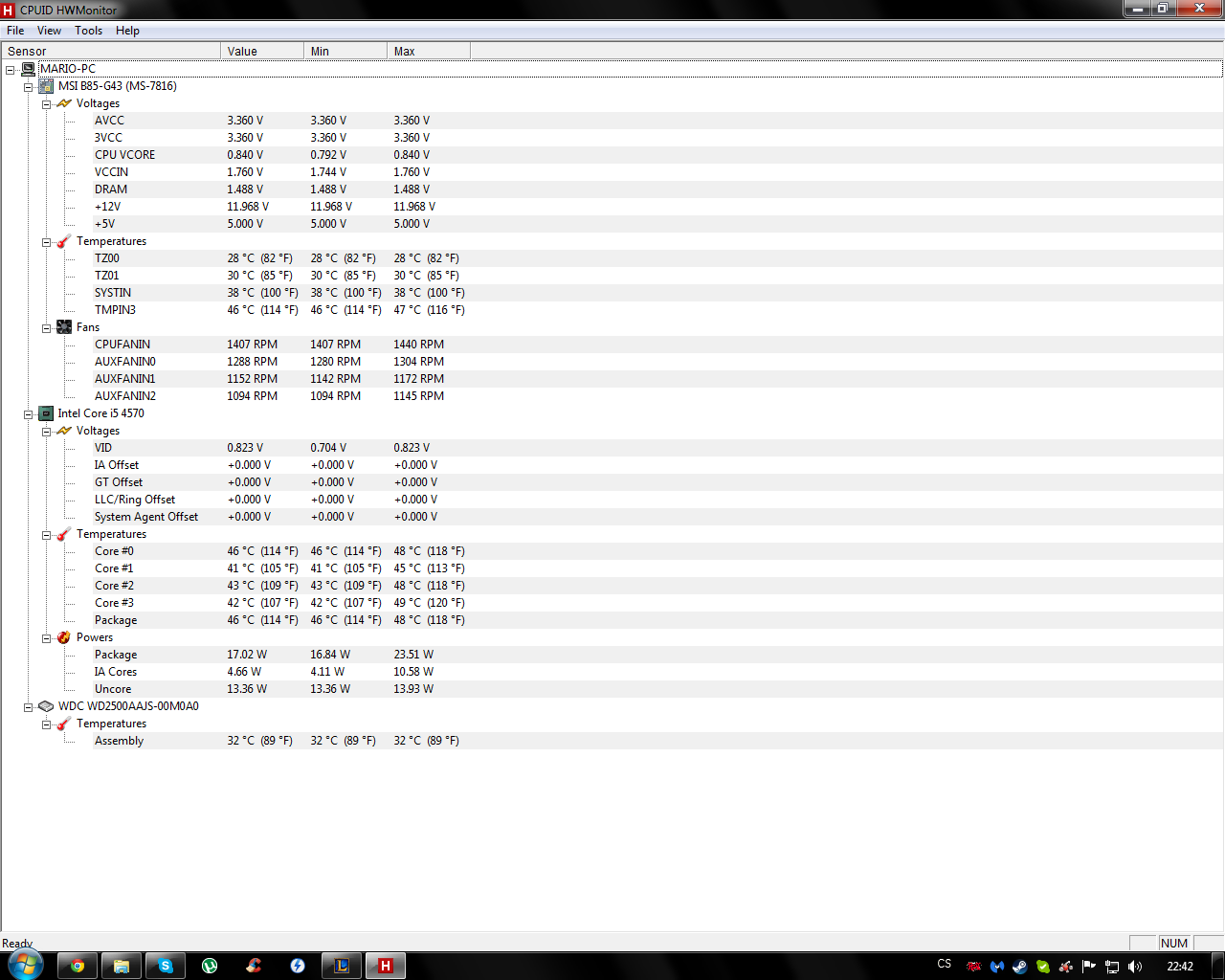Open Windows Explorer from the taskbar
The width and height of the screenshot is (1225, 980).
122,966
